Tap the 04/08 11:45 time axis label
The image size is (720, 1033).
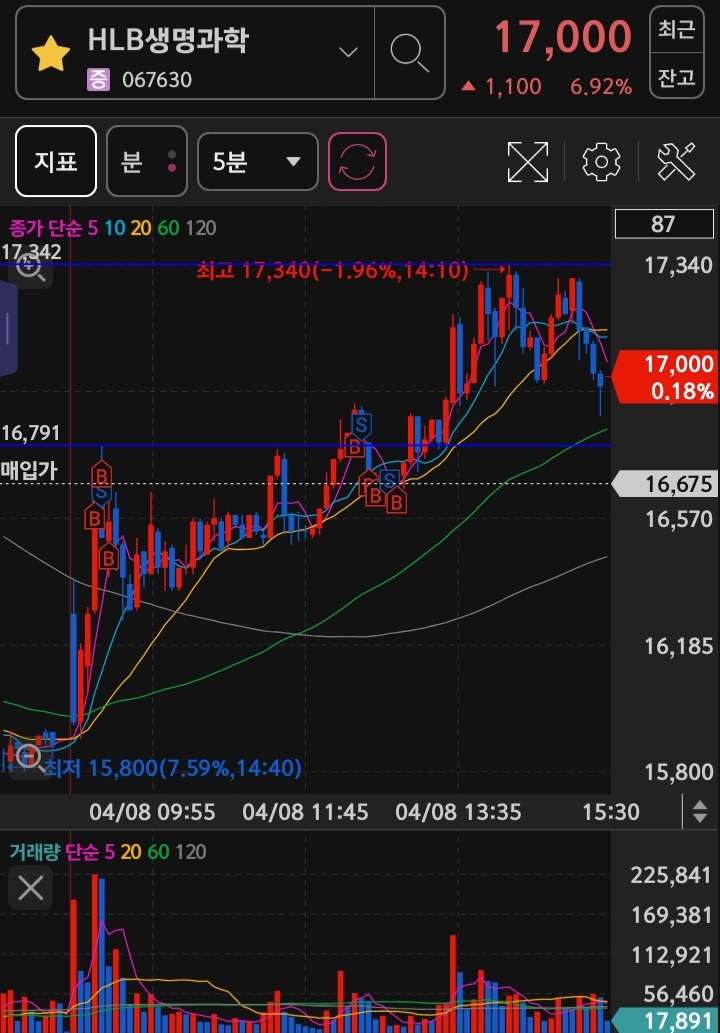coord(305,812)
